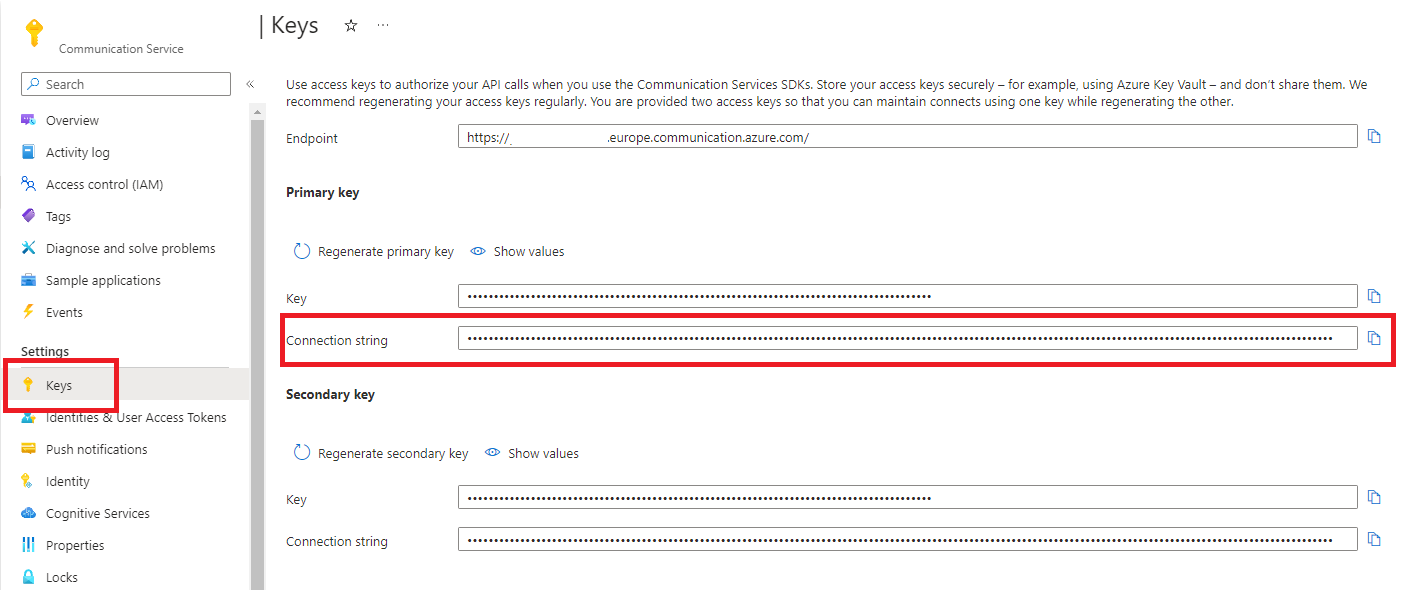Favorite the Keys page with the star
Viewport: 1418px width, 590px height.
[x=351, y=26]
